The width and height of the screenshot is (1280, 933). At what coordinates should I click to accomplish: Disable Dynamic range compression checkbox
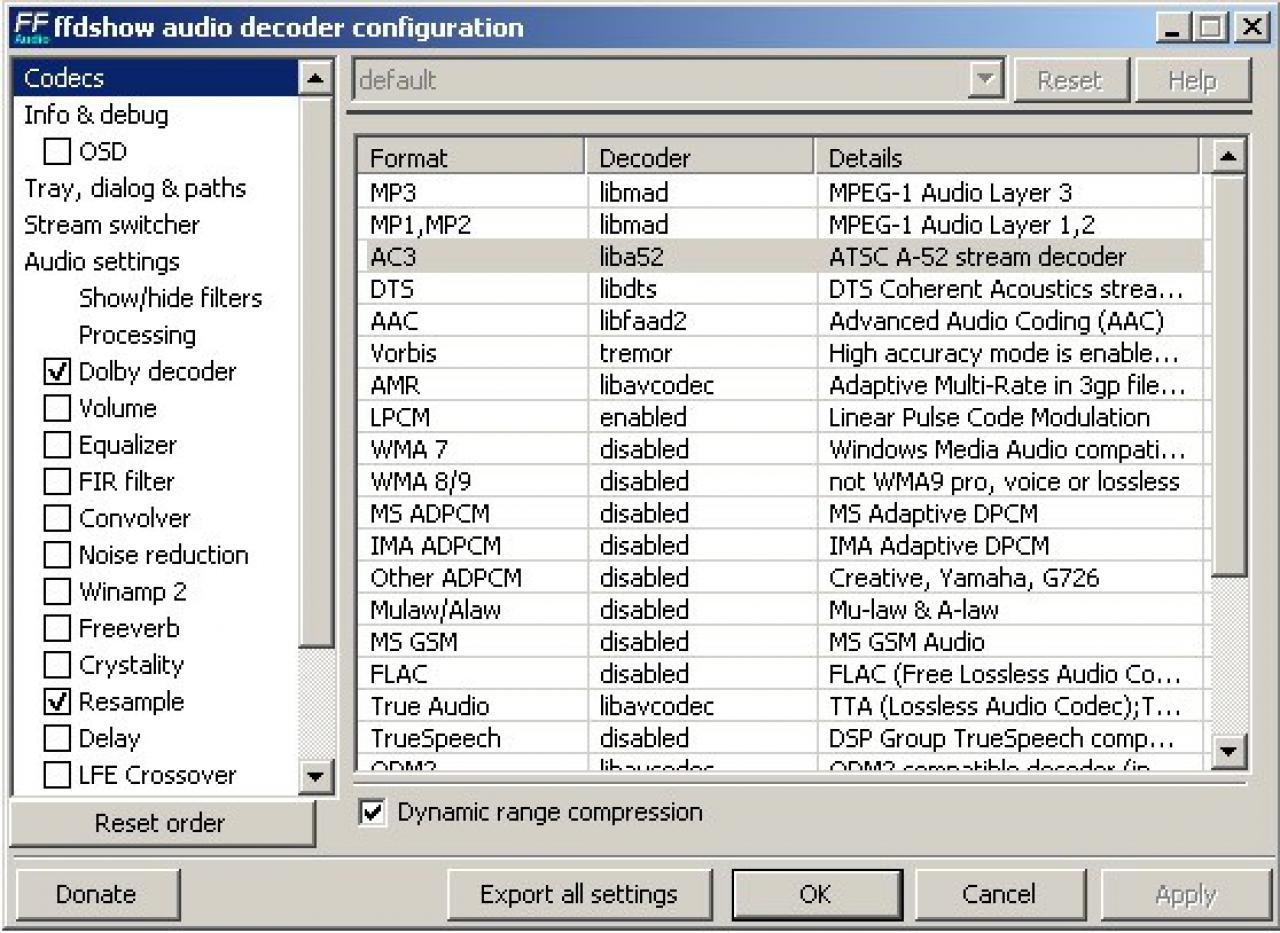[x=373, y=812]
